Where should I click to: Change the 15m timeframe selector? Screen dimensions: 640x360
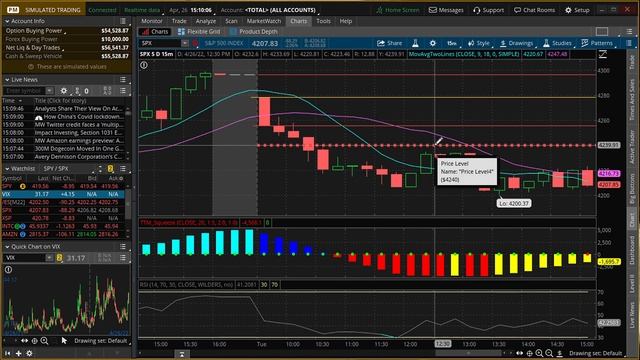coord(451,43)
